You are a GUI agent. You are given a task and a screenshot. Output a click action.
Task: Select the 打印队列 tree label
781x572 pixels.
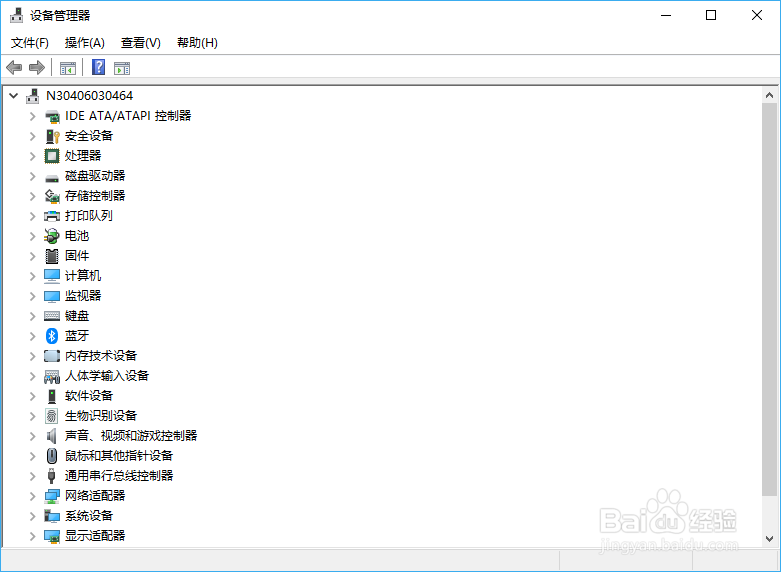coord(89,216)
